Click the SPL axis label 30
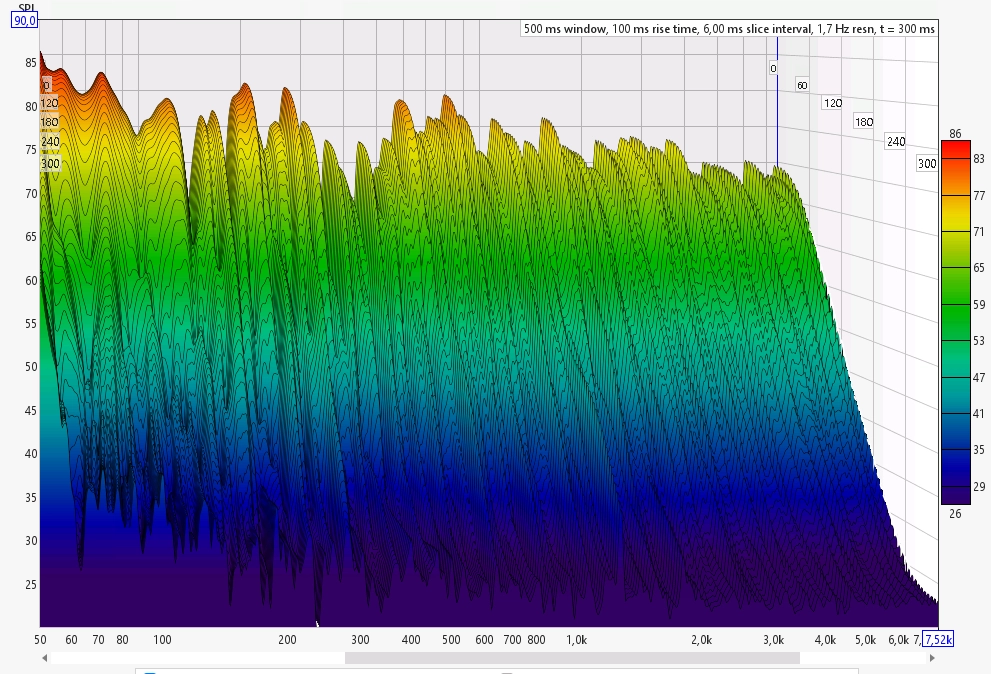The height and width of the screenshot is (674, 991). 31,541
